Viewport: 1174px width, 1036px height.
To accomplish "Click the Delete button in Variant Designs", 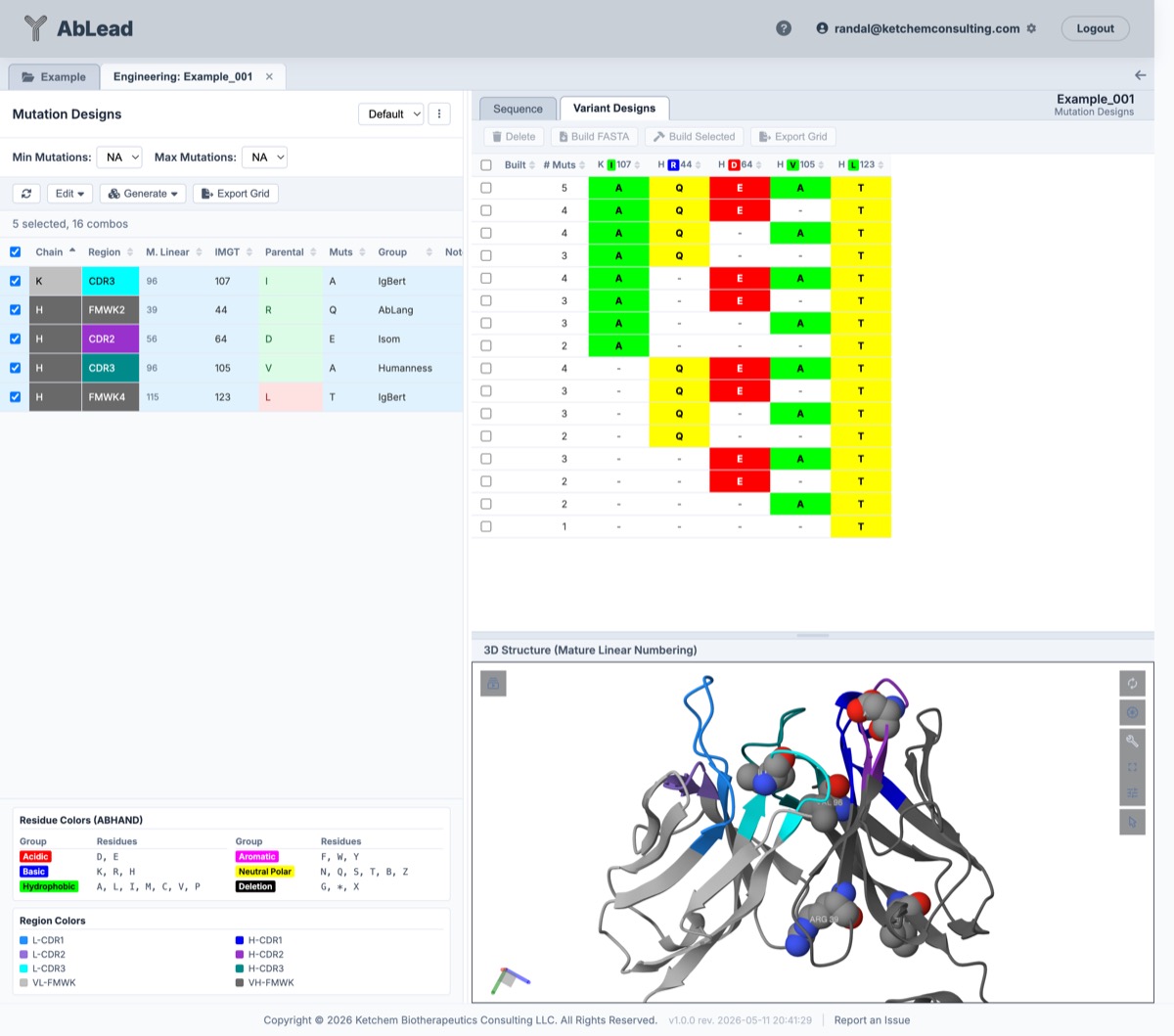I will click(x=514, y=137).
